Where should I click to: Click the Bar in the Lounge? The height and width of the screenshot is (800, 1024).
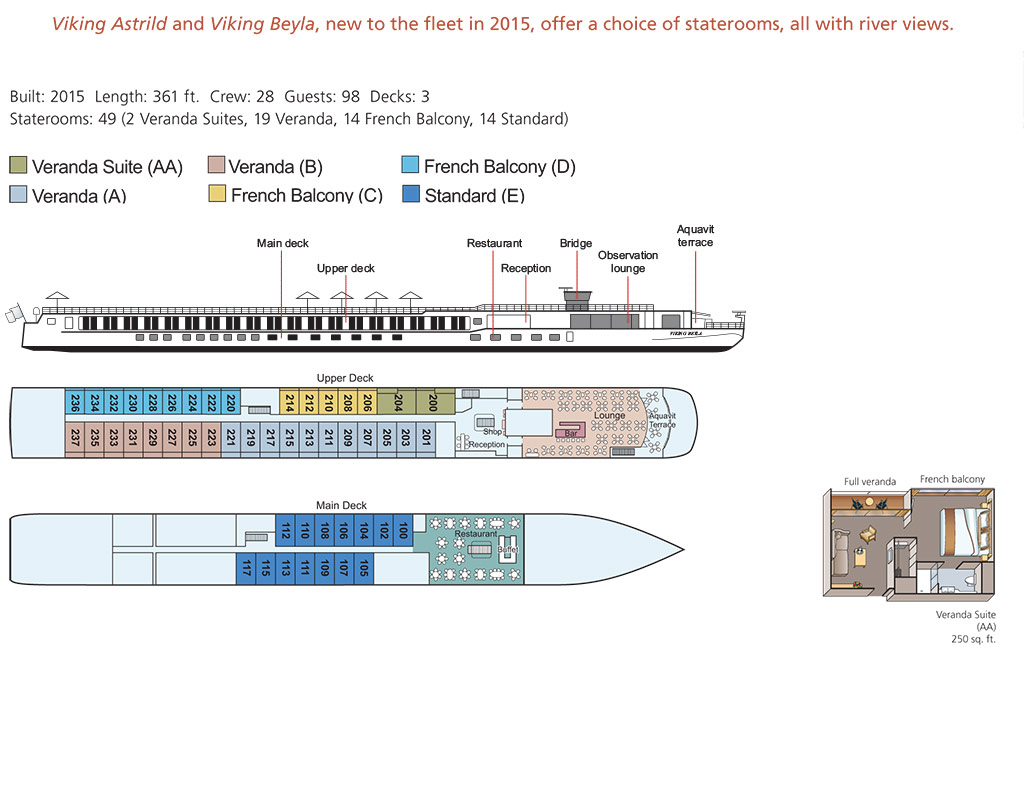point(570,432)
